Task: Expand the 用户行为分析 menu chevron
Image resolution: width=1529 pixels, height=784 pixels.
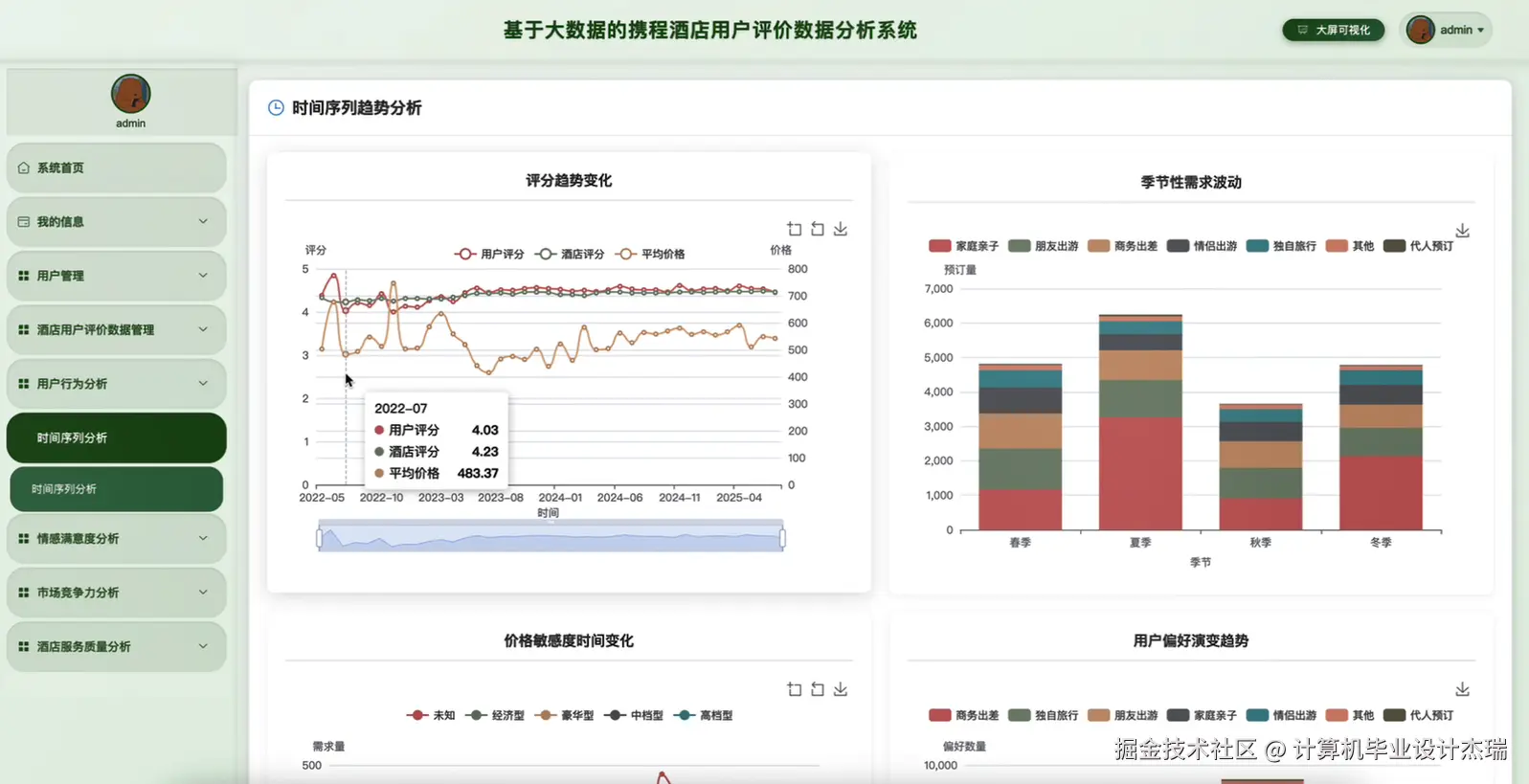Action: click(x=203, y=384)
